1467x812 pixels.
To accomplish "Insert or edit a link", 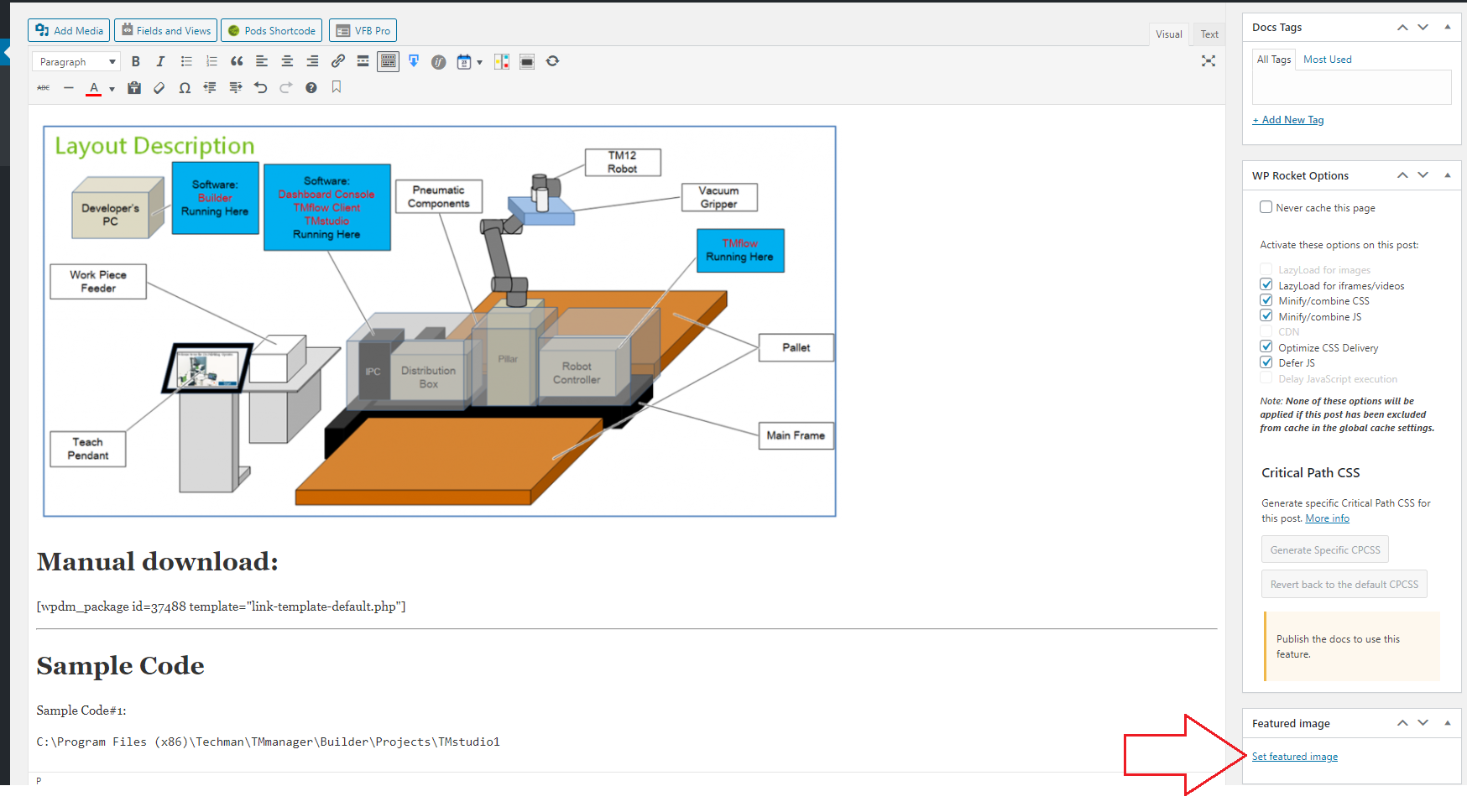I will coord(337,61).
